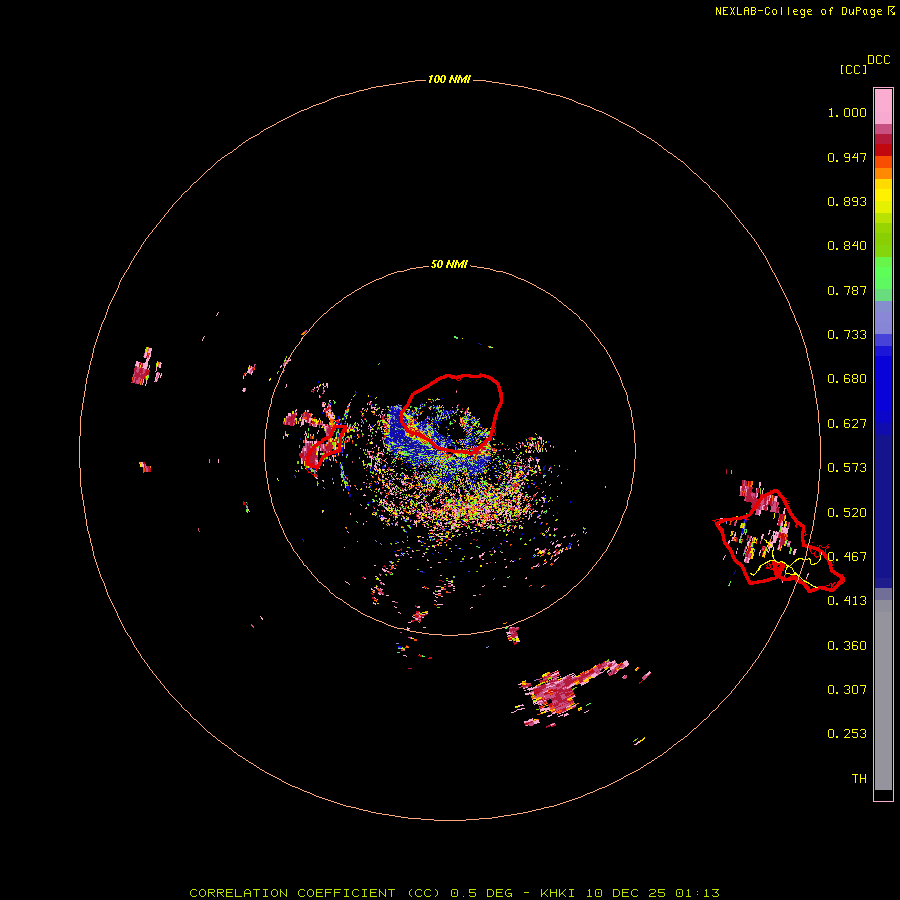Click the [CC] legend unit label

tap(853, 69)
